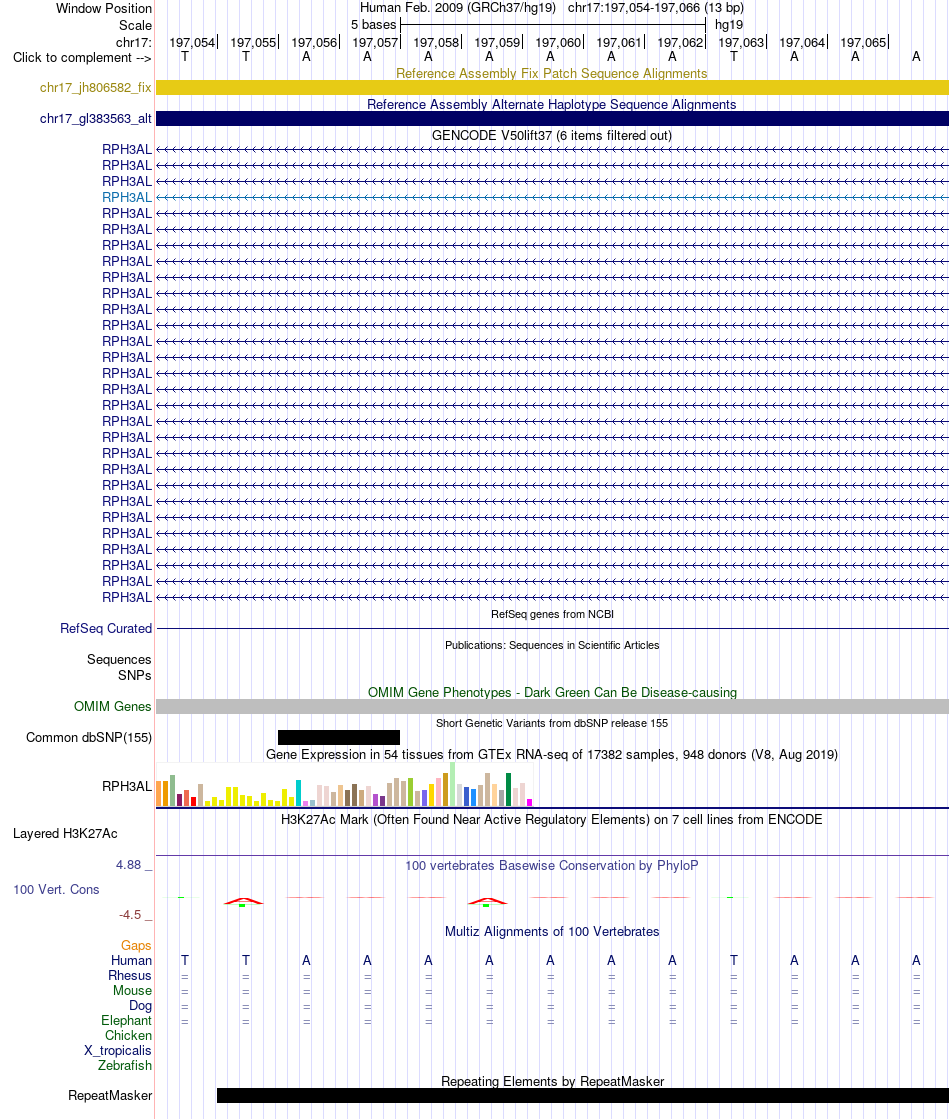The image size is (950, 1119).
Task: Select the yellow fix patch alignment bar
Action: pos(552,88)
